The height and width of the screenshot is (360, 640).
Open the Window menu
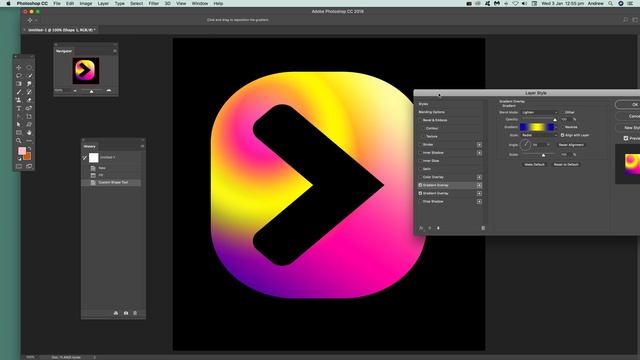point(200,3)
